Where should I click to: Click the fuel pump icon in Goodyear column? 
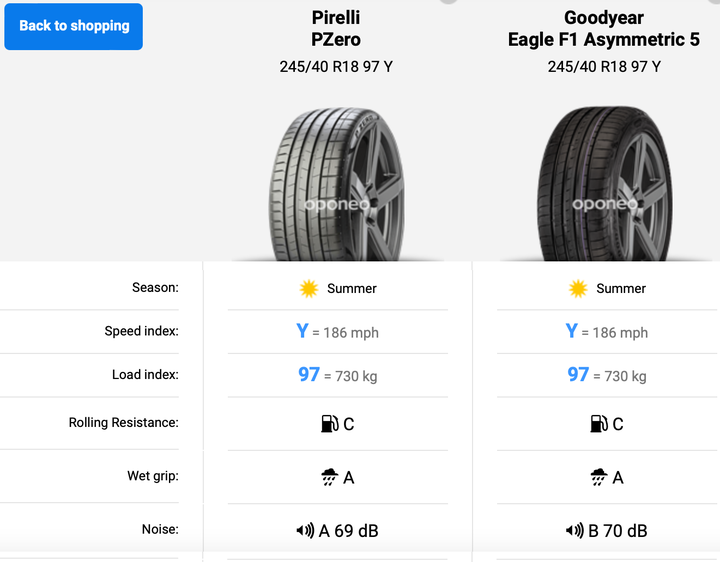599,424
